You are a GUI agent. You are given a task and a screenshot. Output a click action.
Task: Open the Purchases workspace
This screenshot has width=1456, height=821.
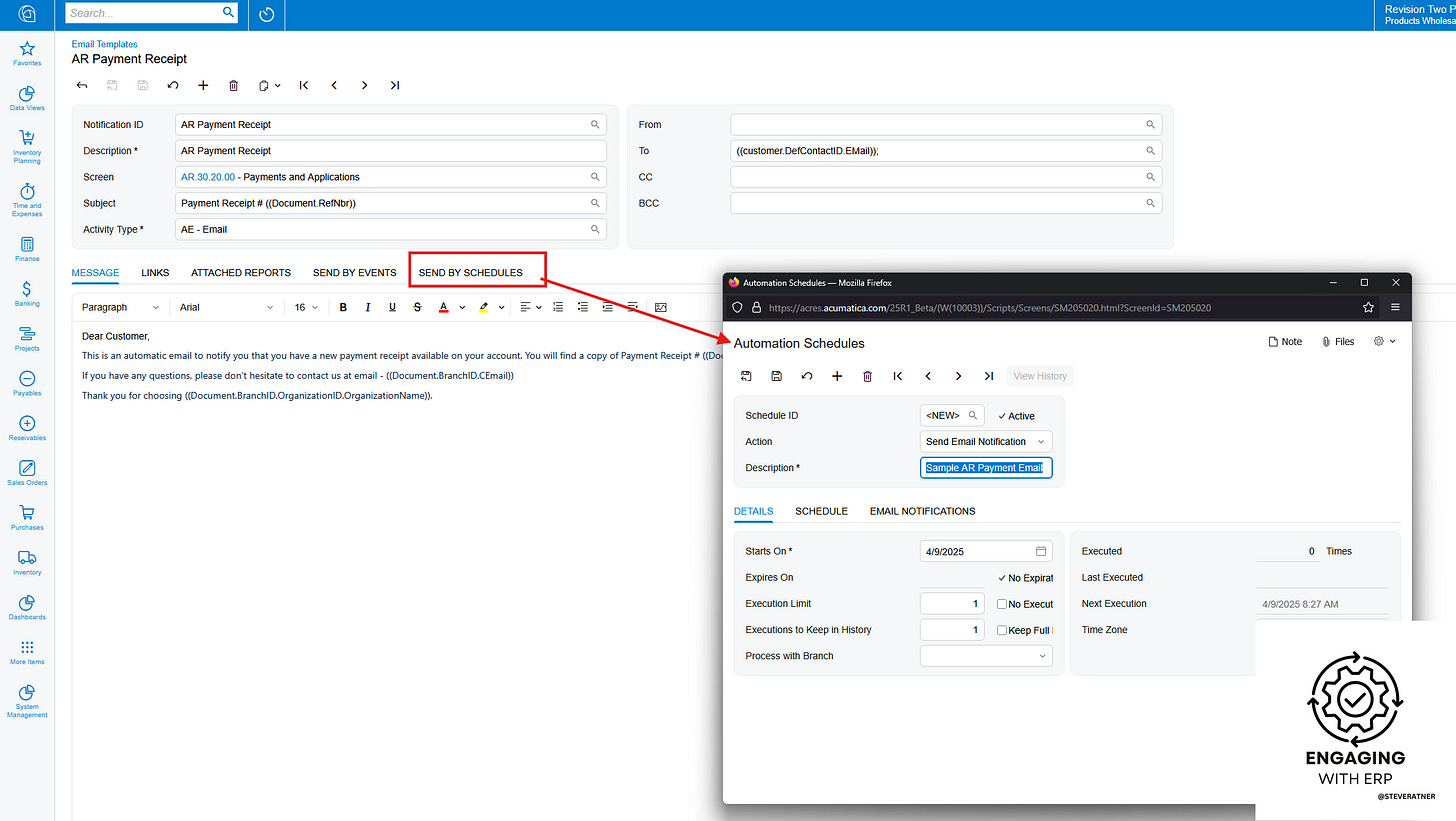pos(27,517)
